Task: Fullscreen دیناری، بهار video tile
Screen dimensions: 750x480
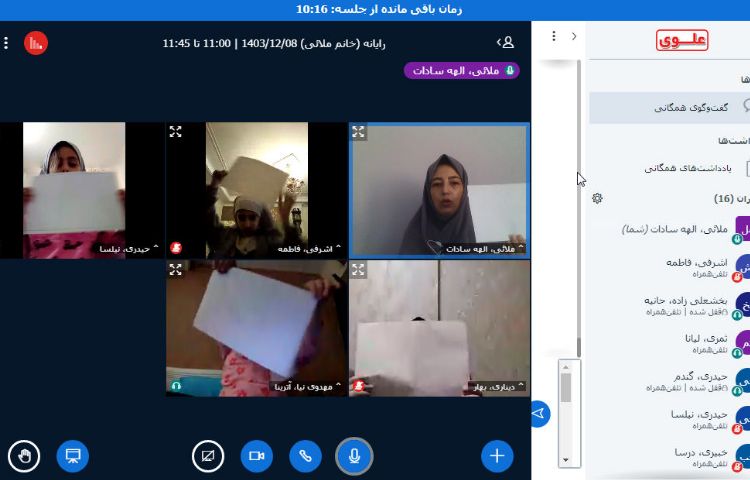Action: coord(358,269)
